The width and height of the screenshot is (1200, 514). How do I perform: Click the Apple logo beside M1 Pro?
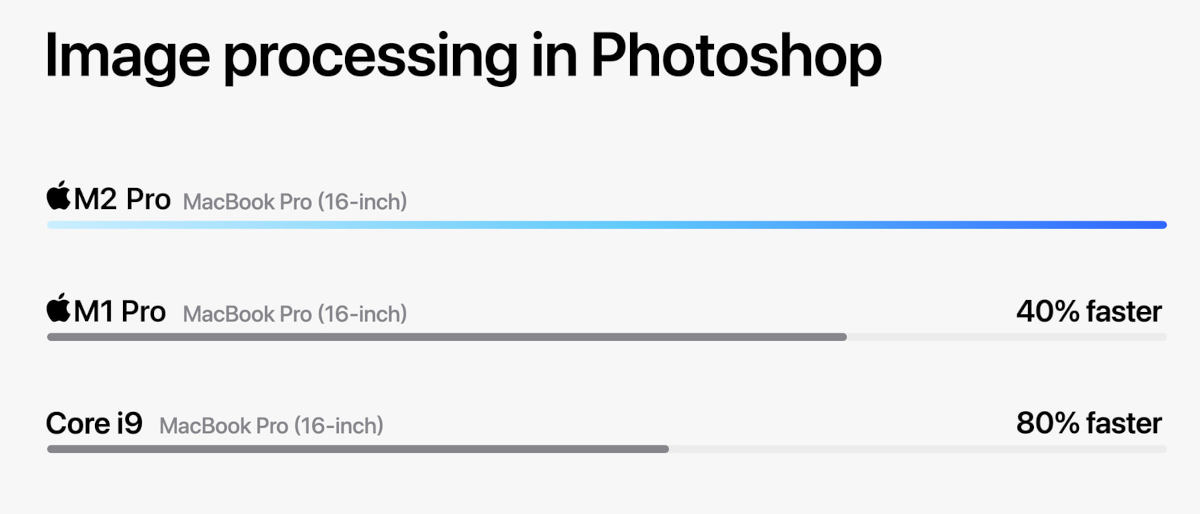pos(59,309)
